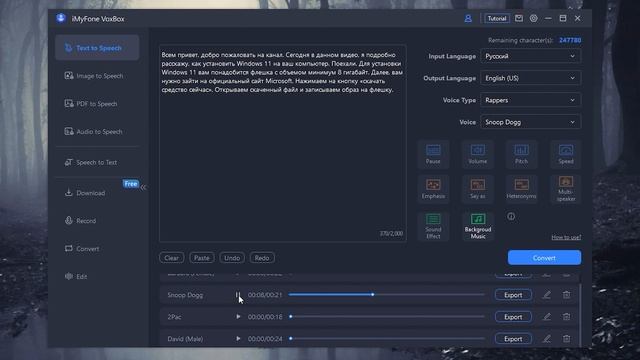Seek on the 2Pac progress bar
640x360 pixels.
387,316
